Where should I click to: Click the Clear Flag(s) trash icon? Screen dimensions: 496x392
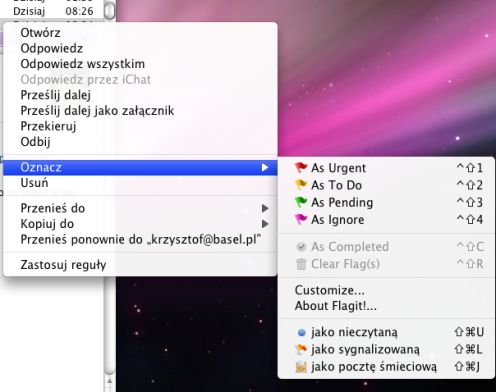pos(301,264)
